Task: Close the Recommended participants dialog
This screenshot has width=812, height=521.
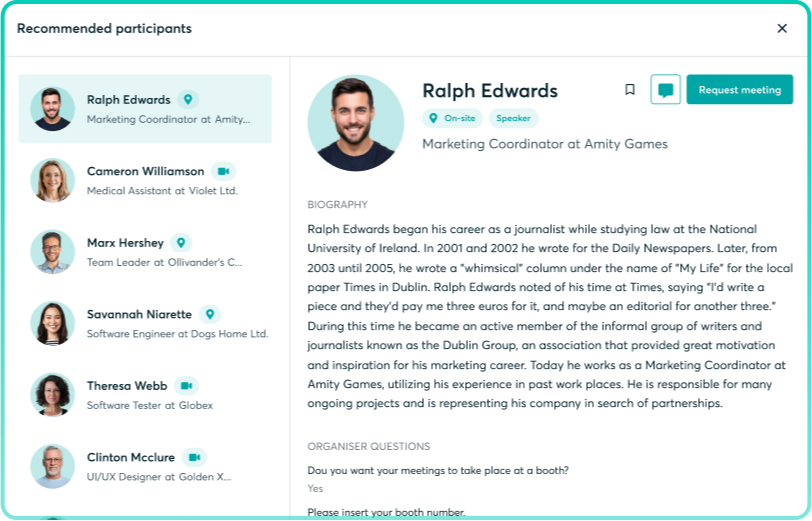Action: click(x=782, y=28)
